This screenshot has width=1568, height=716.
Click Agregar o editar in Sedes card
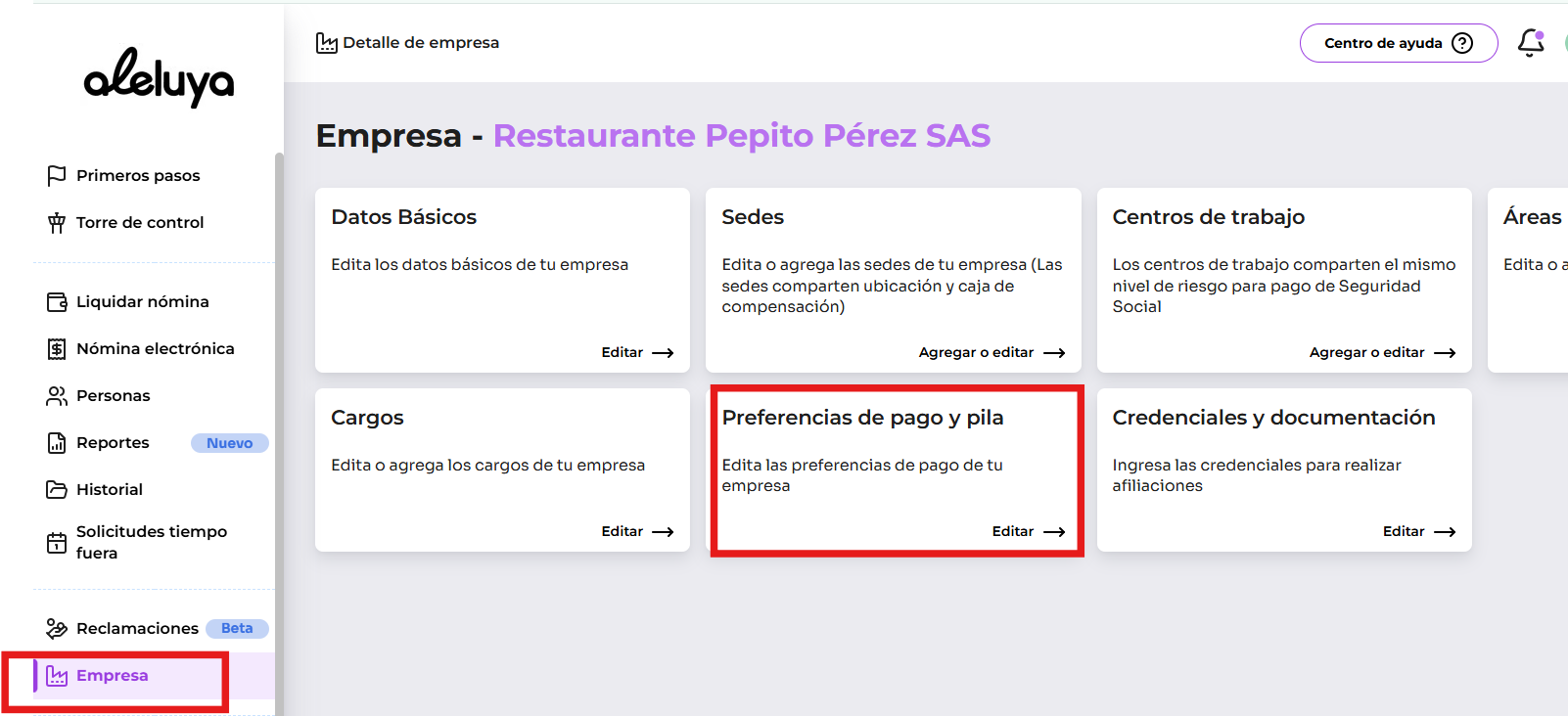pyautogui.click(x=991, y=353)
